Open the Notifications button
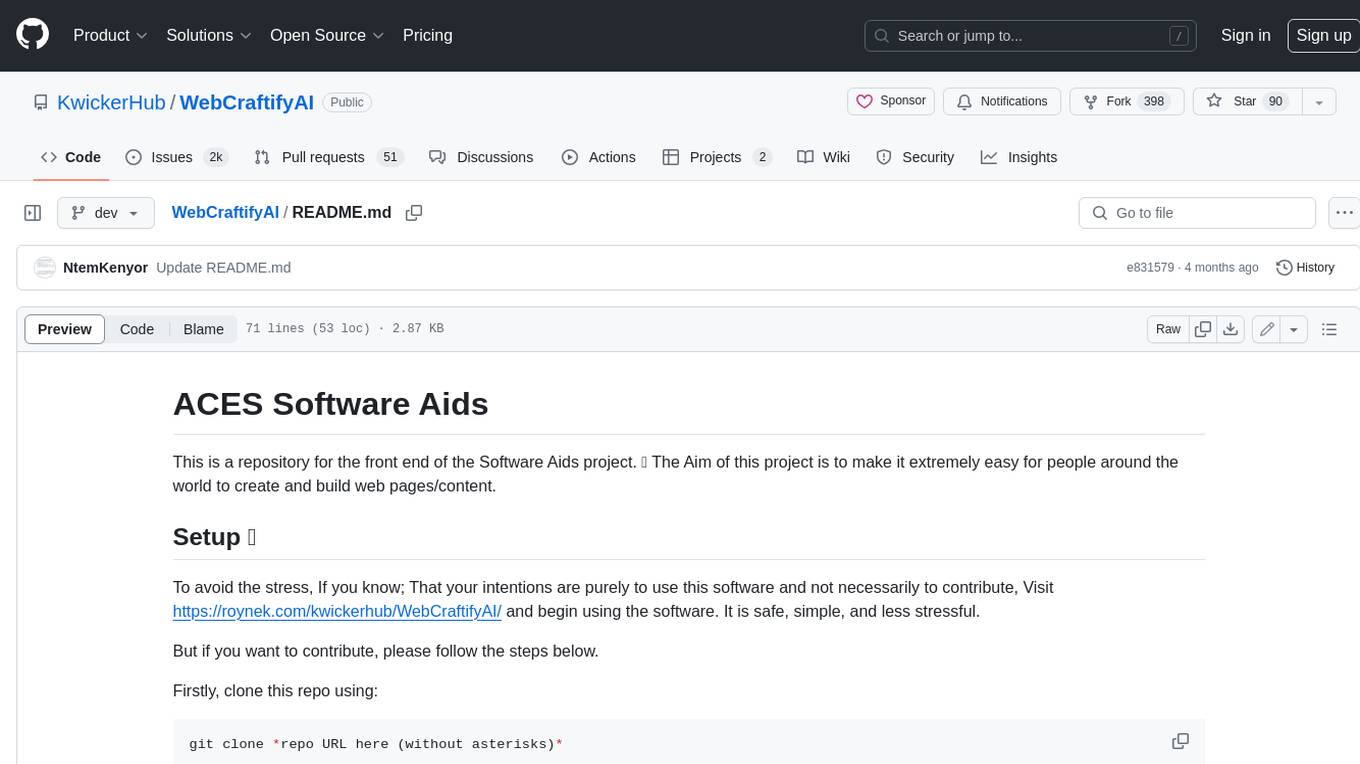 point(1002,101)
